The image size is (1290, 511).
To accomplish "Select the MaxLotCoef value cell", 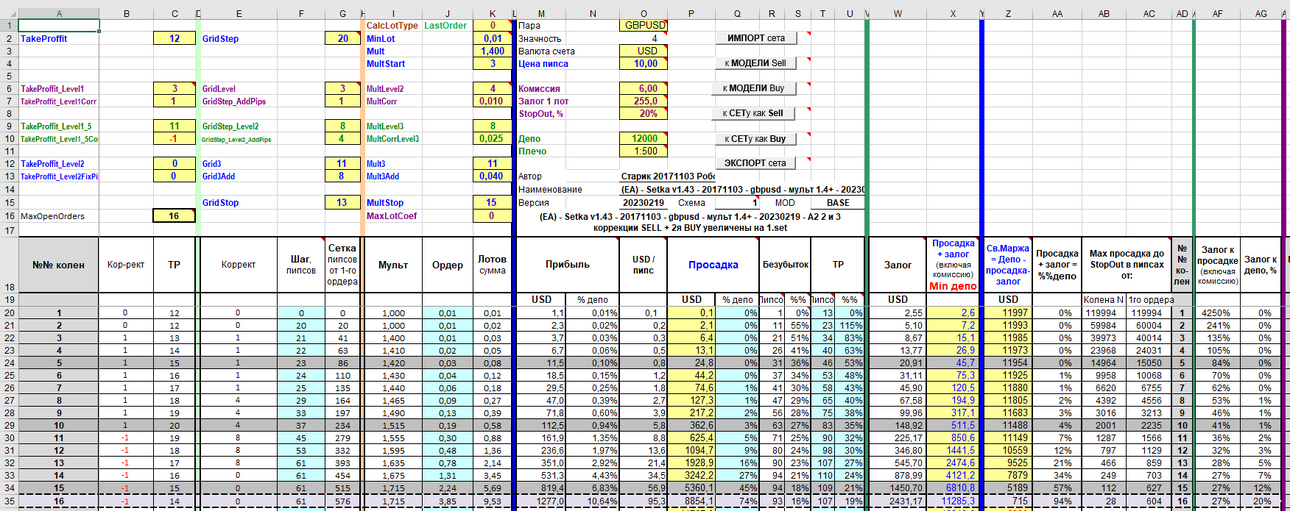I will [x=491, y=215].
